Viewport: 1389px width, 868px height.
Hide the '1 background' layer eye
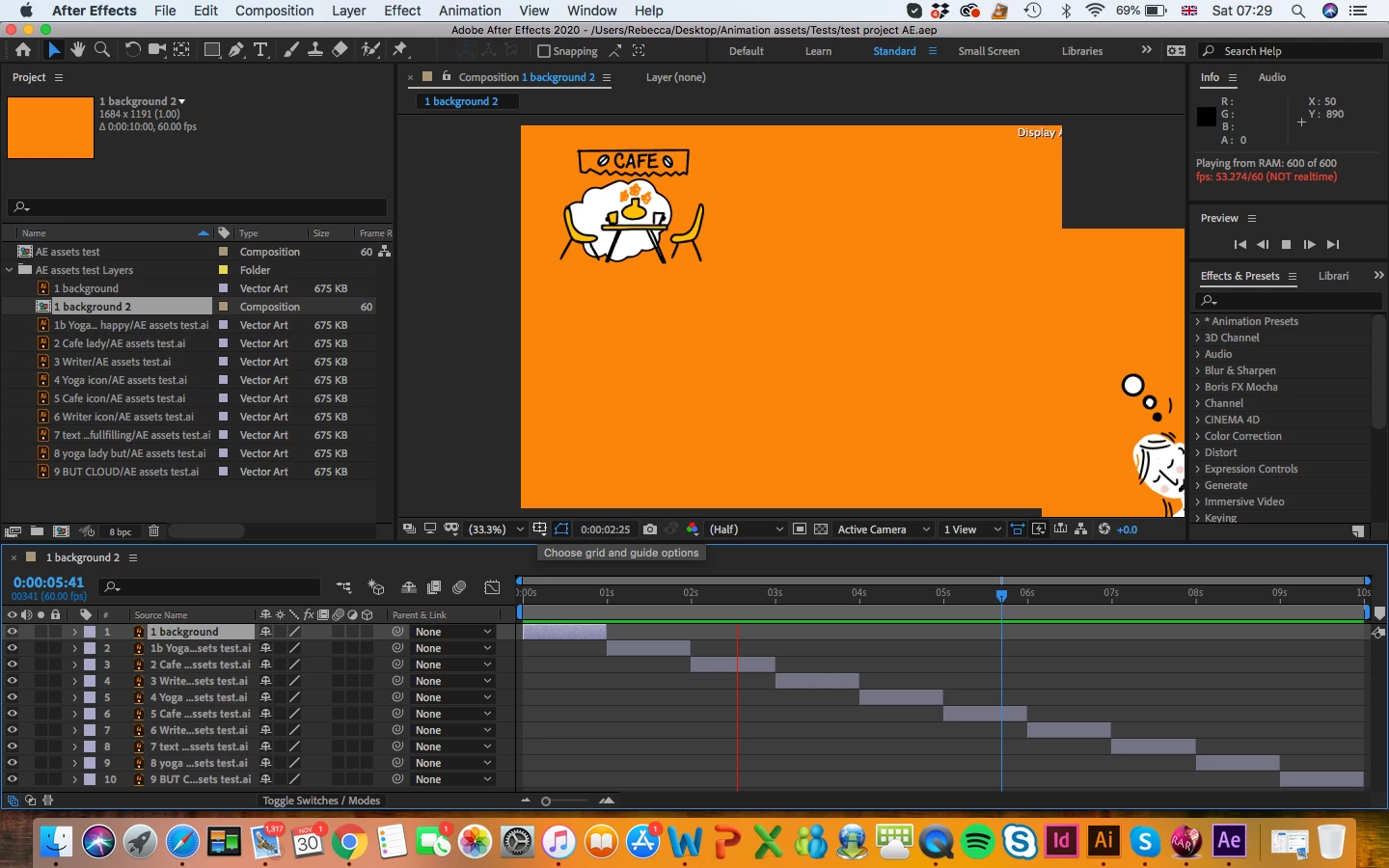tap(13, 632)
